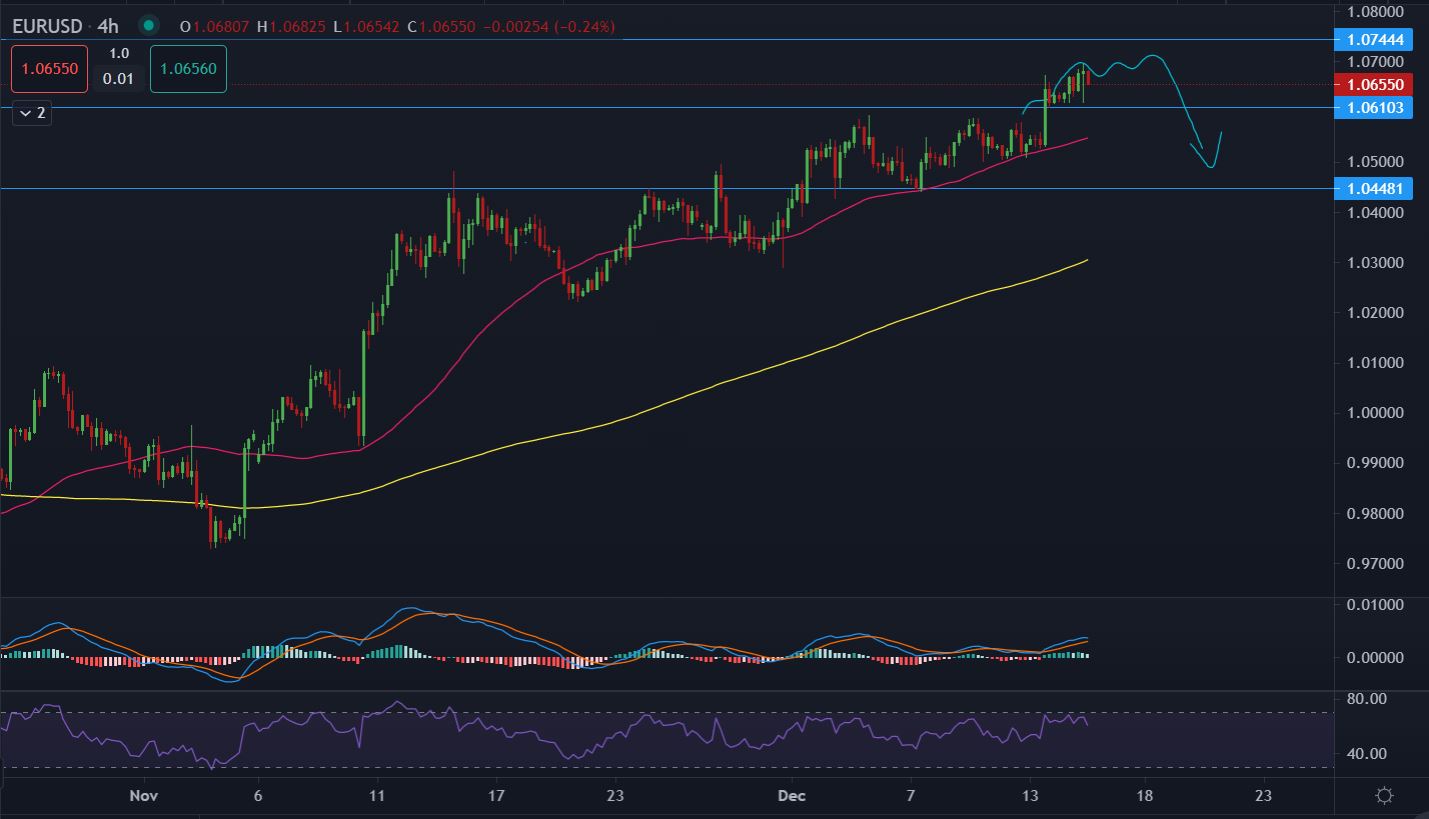Select the 1.07444 horizontal line price label
The width and height of the screenshot is (1429, 819).
(x=1374, y=40)
